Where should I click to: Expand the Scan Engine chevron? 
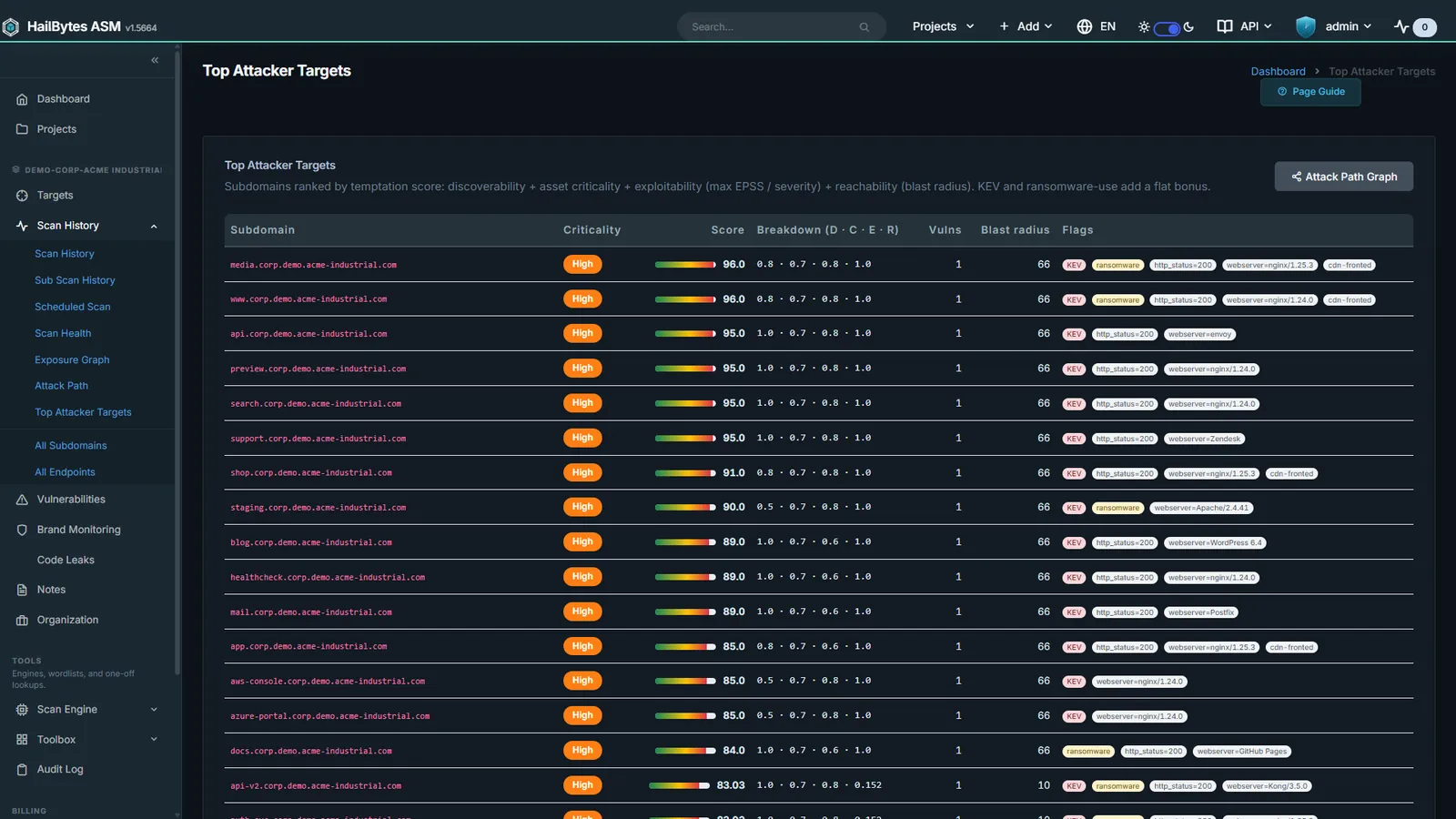point(154,710)
